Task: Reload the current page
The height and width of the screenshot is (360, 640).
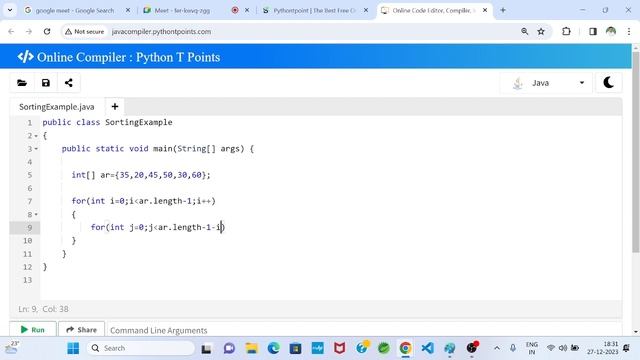Action: [47, 31]
